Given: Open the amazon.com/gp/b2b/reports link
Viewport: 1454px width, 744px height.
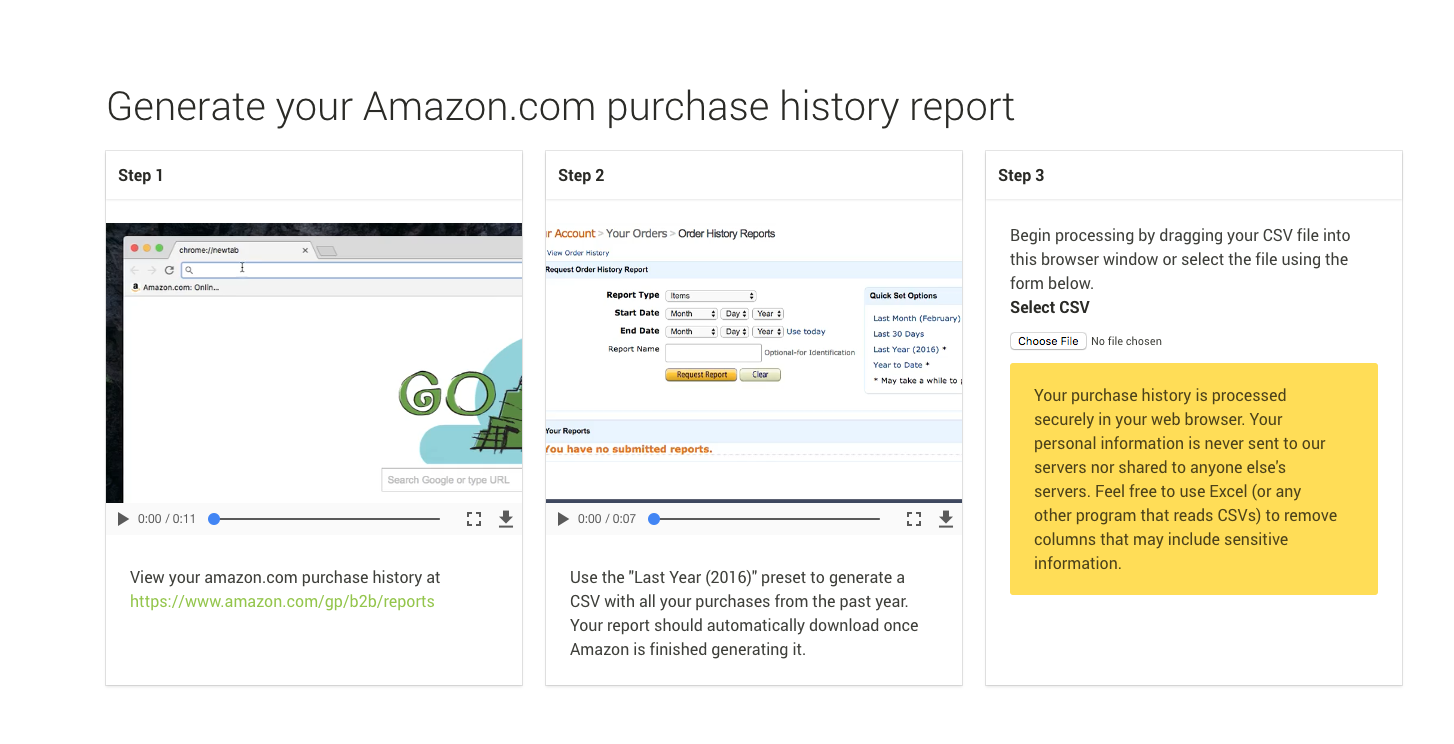Looking at the screenshot, I should [x=282, y=601].
